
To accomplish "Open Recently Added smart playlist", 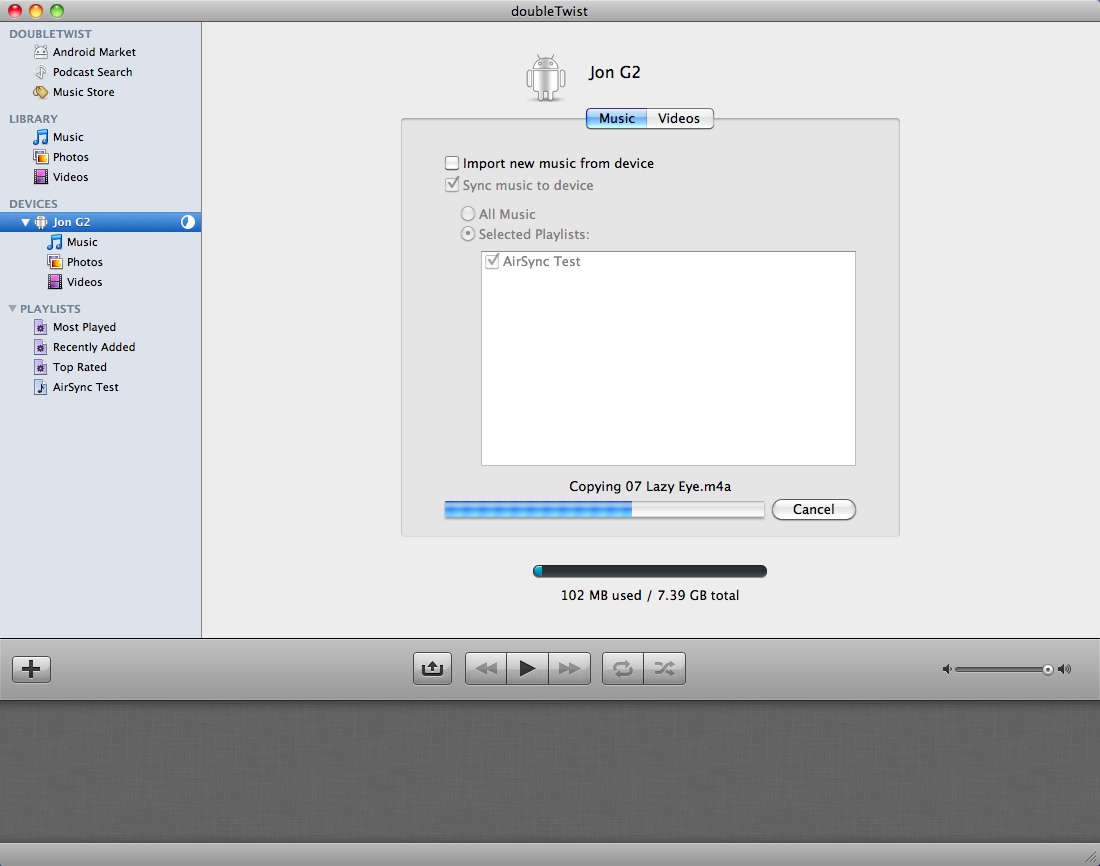I will click(94, 347).
